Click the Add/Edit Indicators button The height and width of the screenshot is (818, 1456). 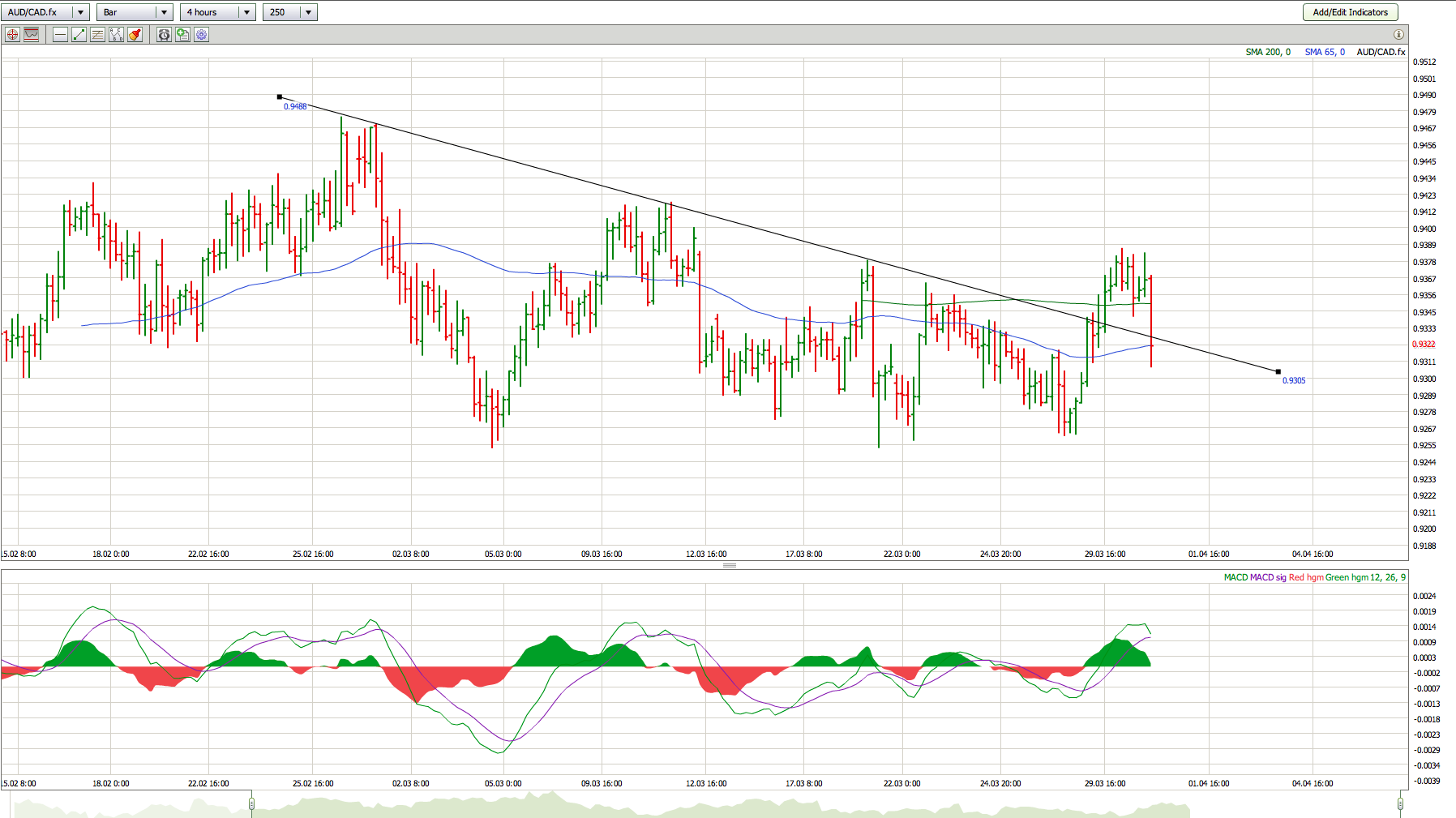tap(1350, 12)
